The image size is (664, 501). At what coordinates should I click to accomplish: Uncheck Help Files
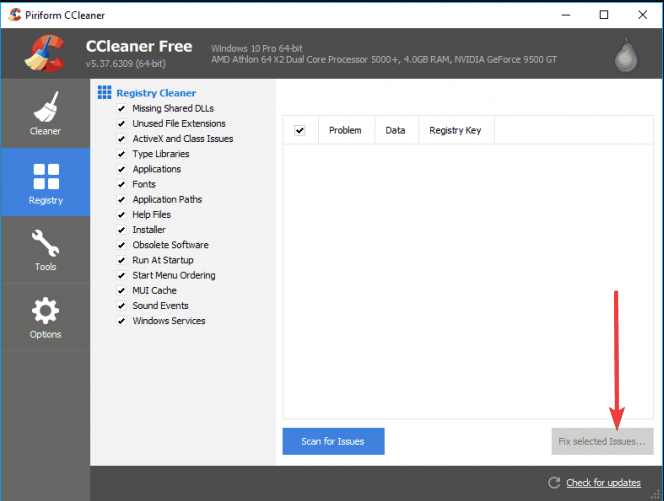(122, 215)
